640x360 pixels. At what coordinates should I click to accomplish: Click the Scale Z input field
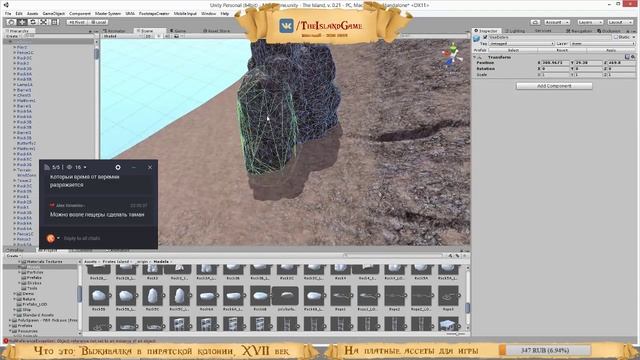(x=621, y=75)
